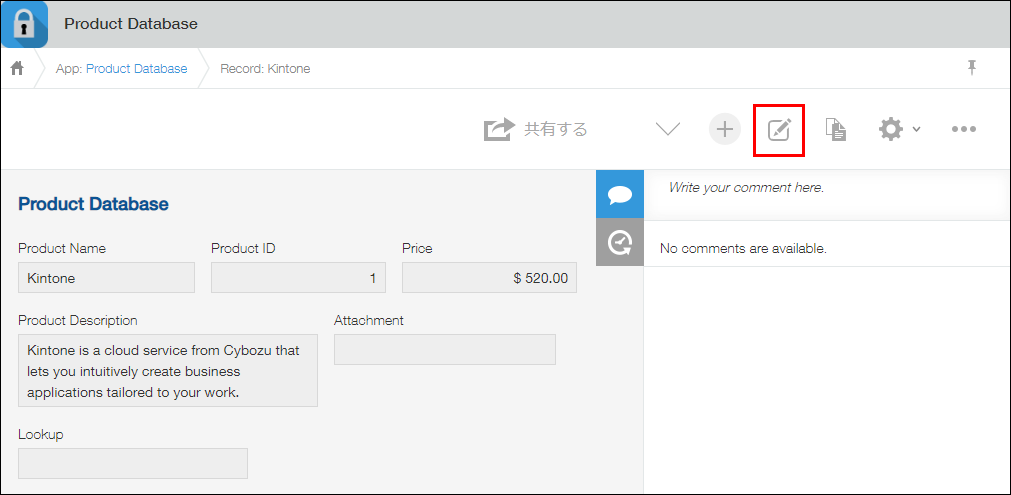Viewport: 1011px width, 495px height.
Task: Expand the downward chevron next to share
Action: coord(667,129)
